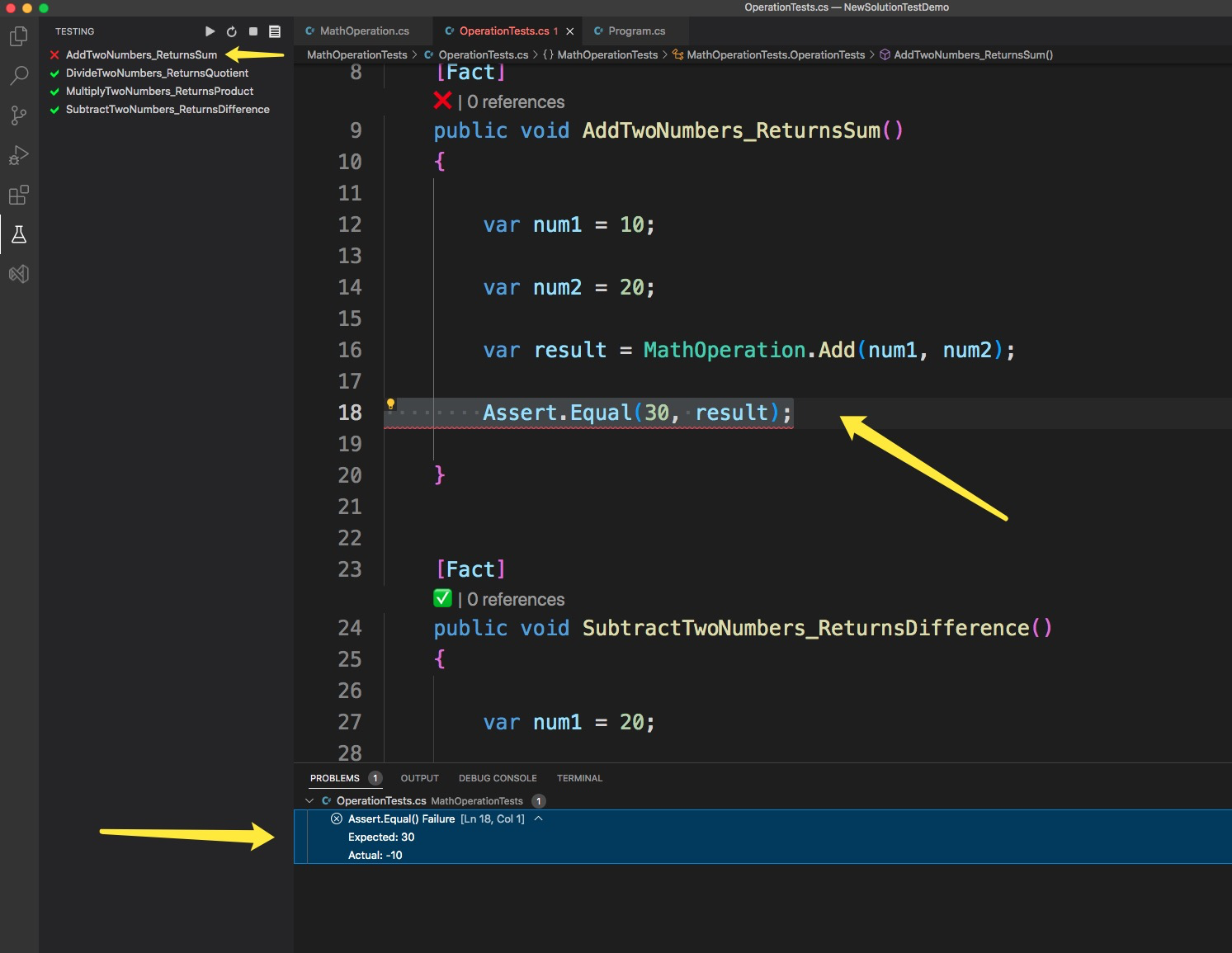The width and height of the screenshot is (1232, 953).
Task: Click the lightbulb quick fix on line 18
Action: coord(390,404)
